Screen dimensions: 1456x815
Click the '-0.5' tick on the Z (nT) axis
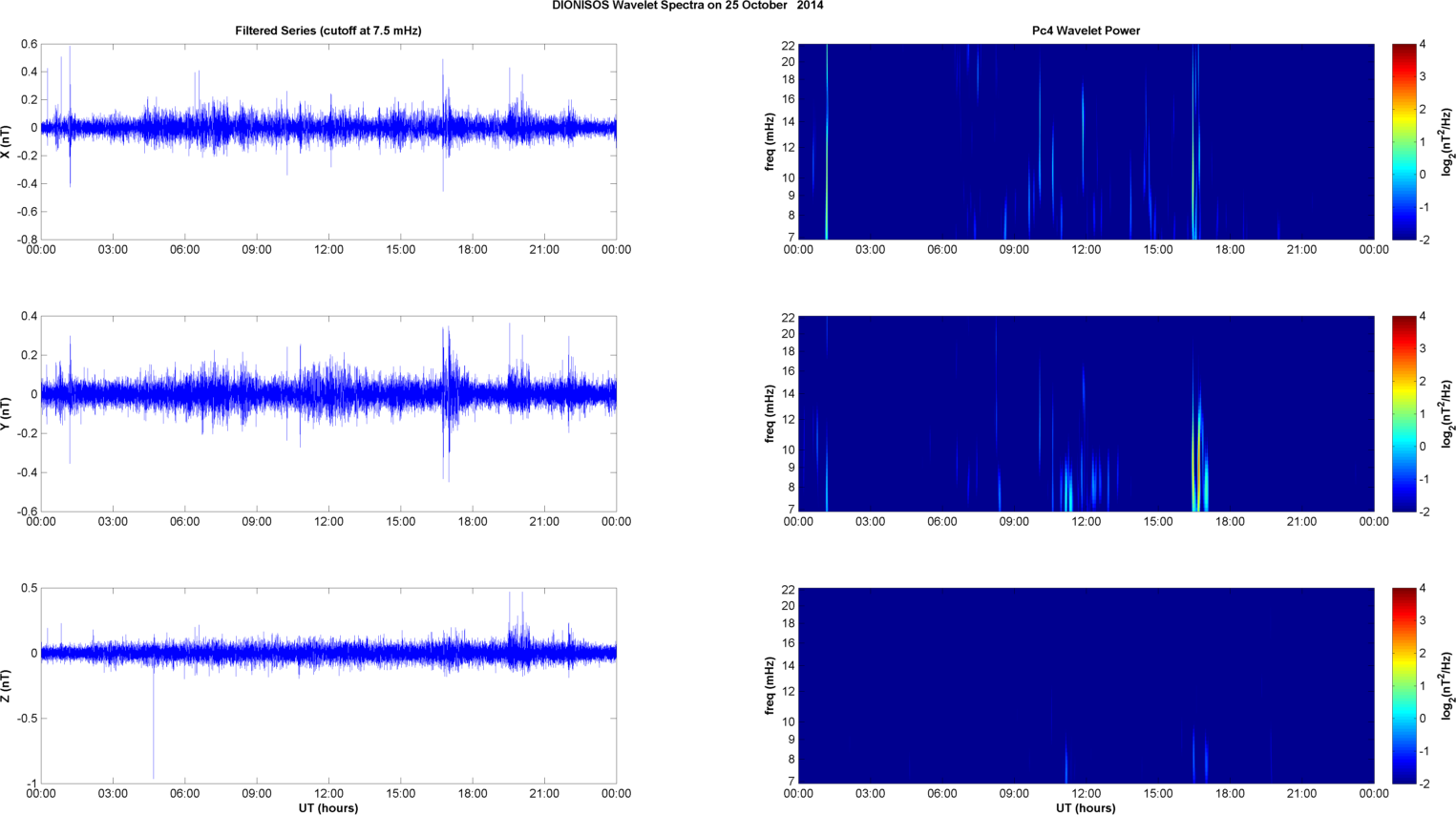[x=27, y=719]
